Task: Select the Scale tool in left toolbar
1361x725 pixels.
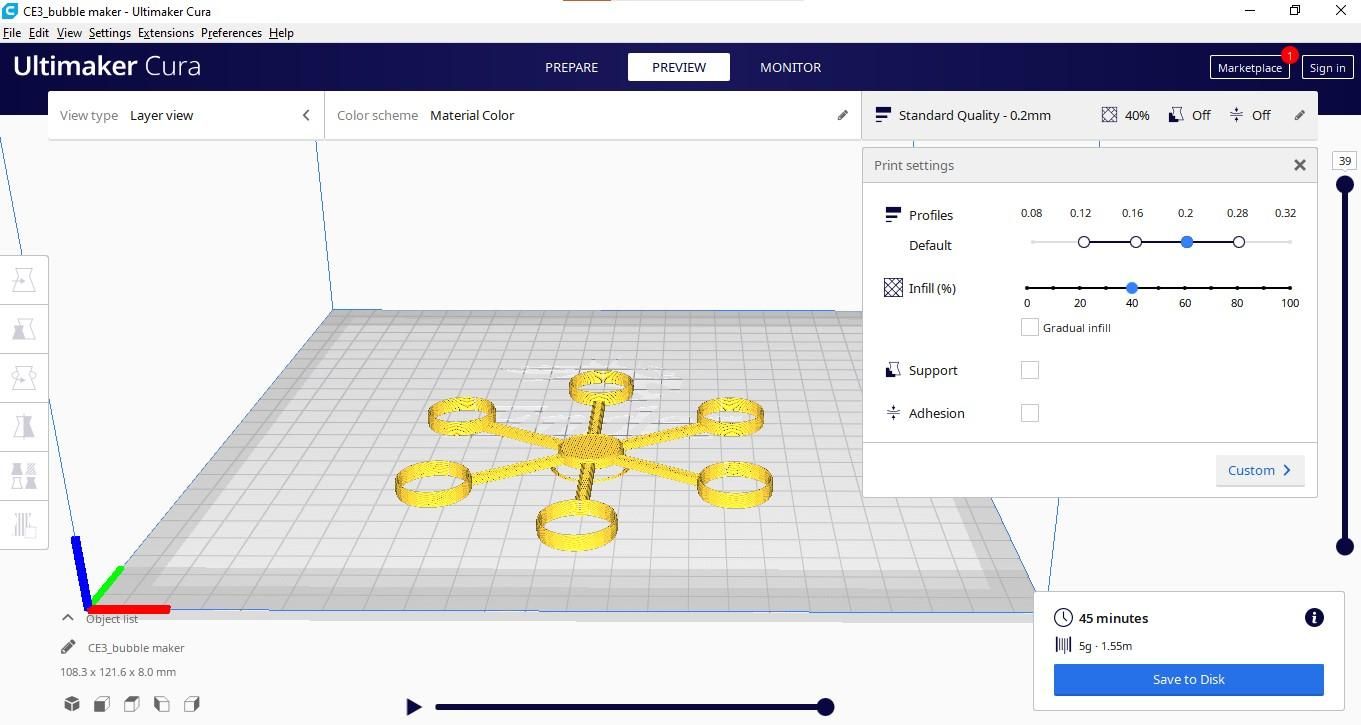Action: [24, 329]
